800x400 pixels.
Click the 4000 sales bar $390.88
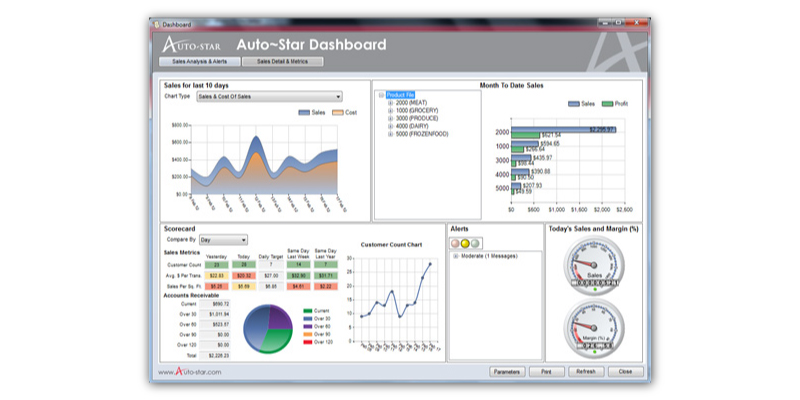tap(520, 172)
